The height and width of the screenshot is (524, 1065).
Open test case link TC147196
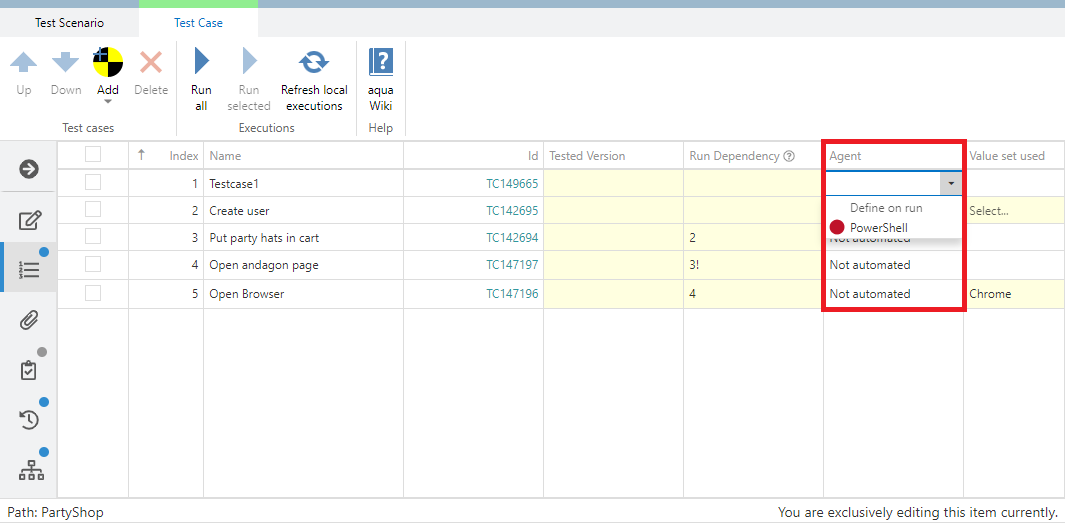click(512, 294)
